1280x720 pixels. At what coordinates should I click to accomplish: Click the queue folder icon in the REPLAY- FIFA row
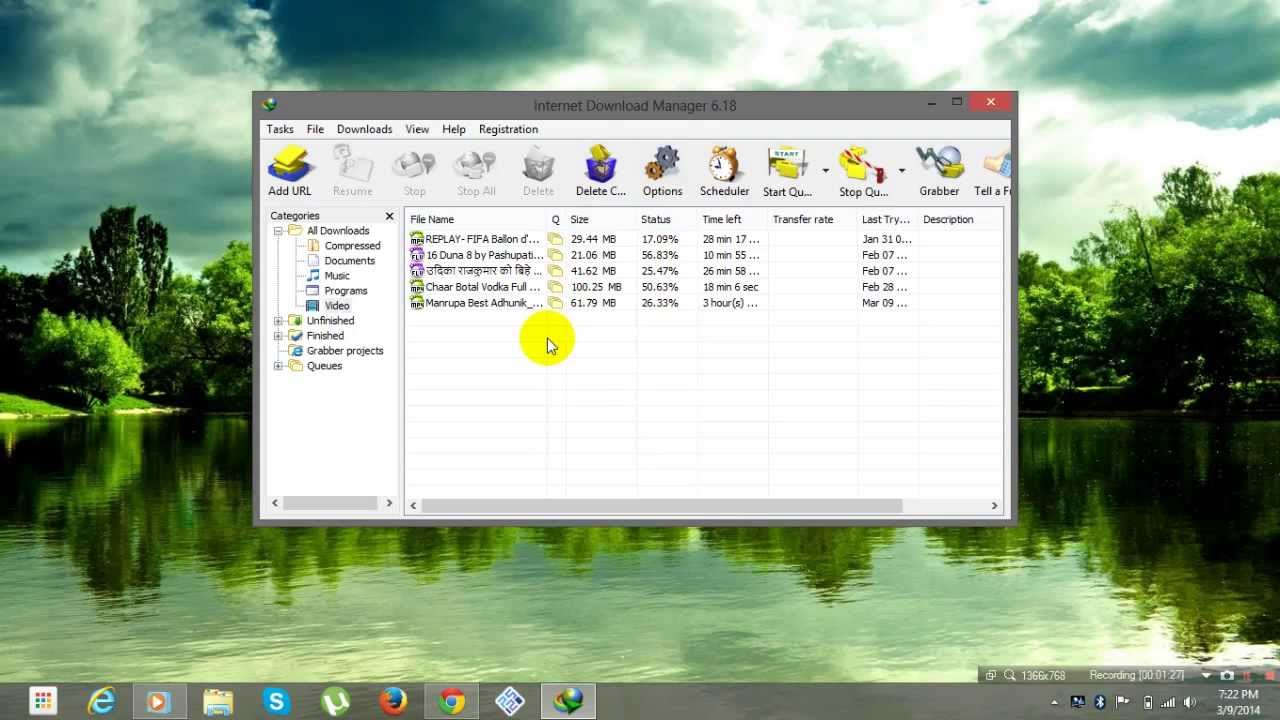point(555,239)
